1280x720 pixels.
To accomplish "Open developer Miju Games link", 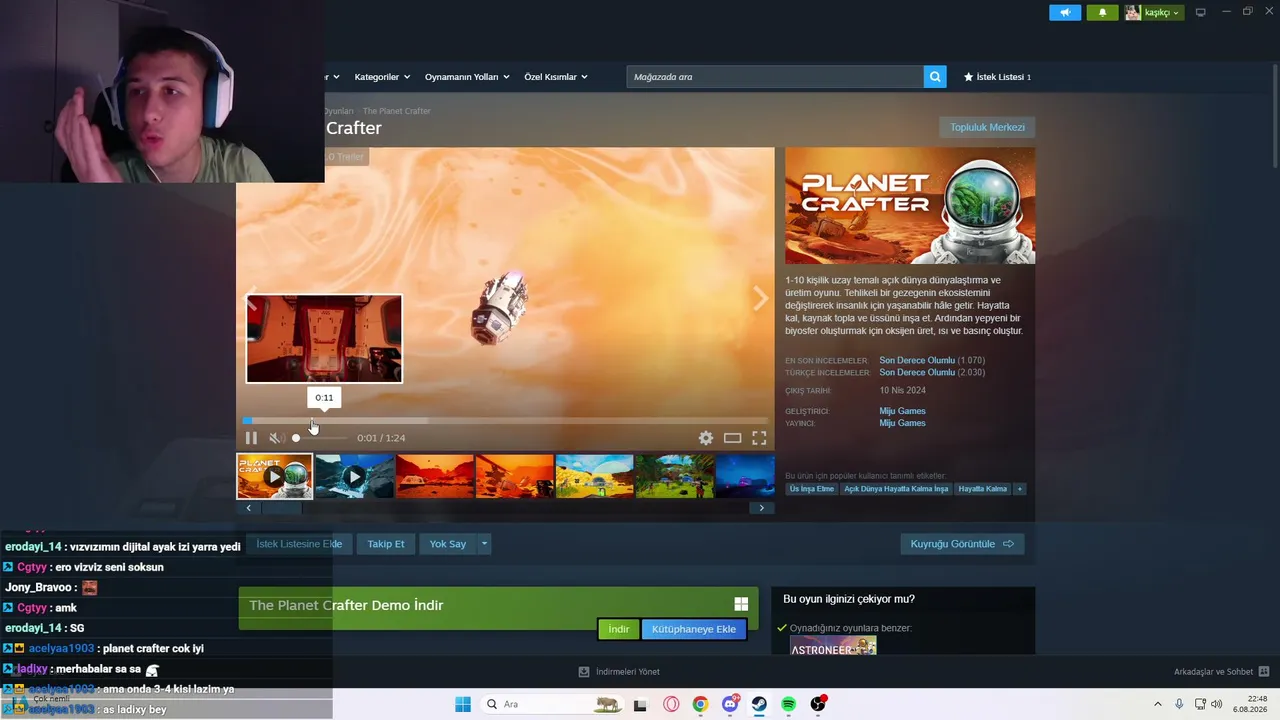I will [902, 411].
